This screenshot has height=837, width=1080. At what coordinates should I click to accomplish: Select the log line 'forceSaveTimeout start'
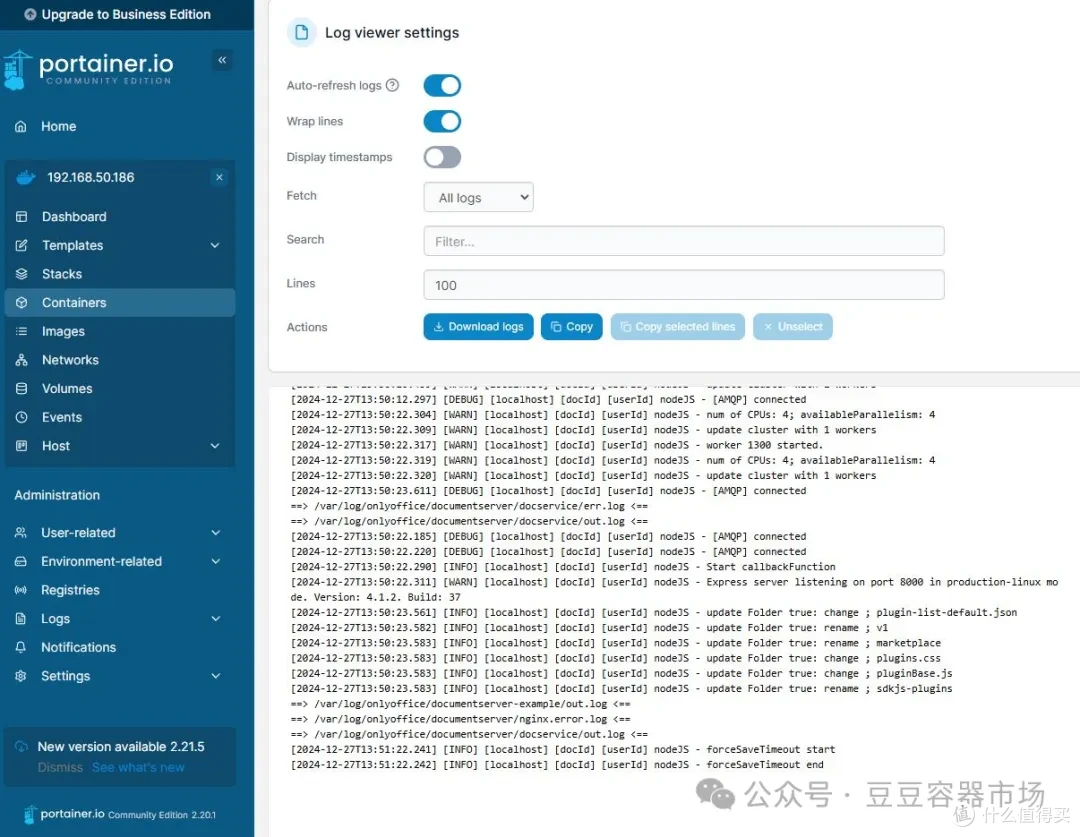(563, 750)
